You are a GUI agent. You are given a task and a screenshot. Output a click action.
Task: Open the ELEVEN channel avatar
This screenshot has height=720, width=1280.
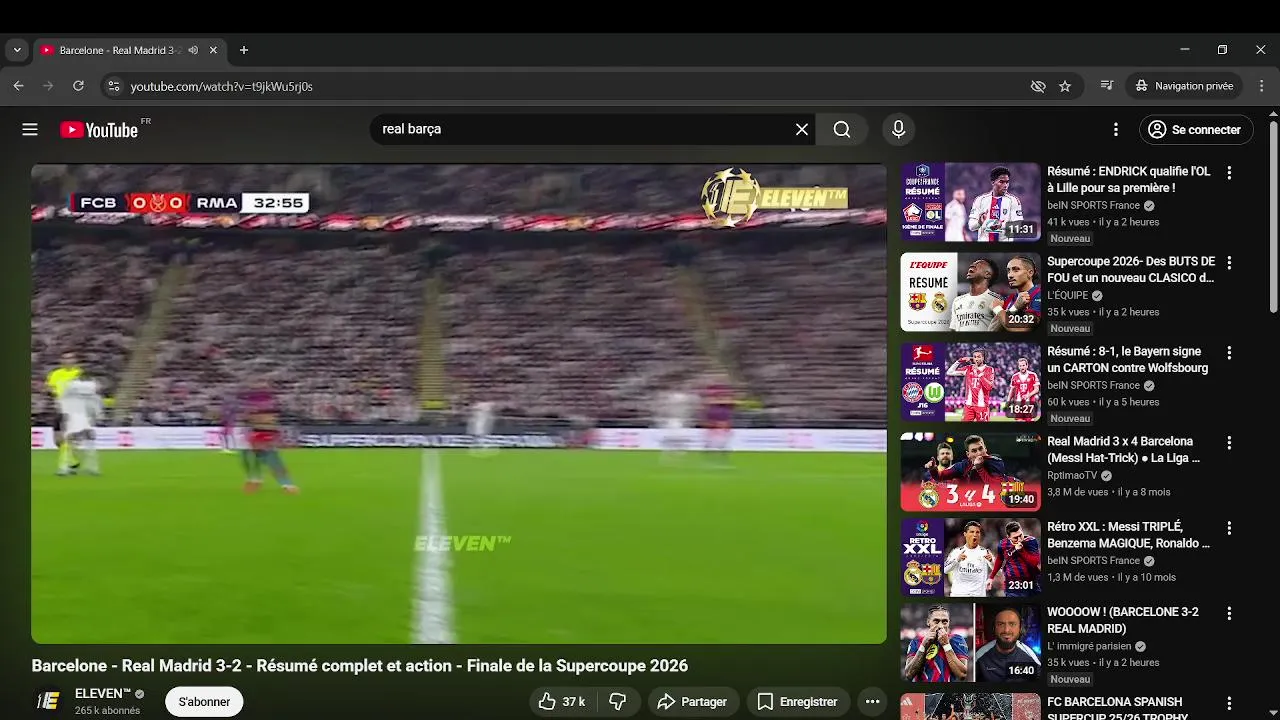coord(48,701)
